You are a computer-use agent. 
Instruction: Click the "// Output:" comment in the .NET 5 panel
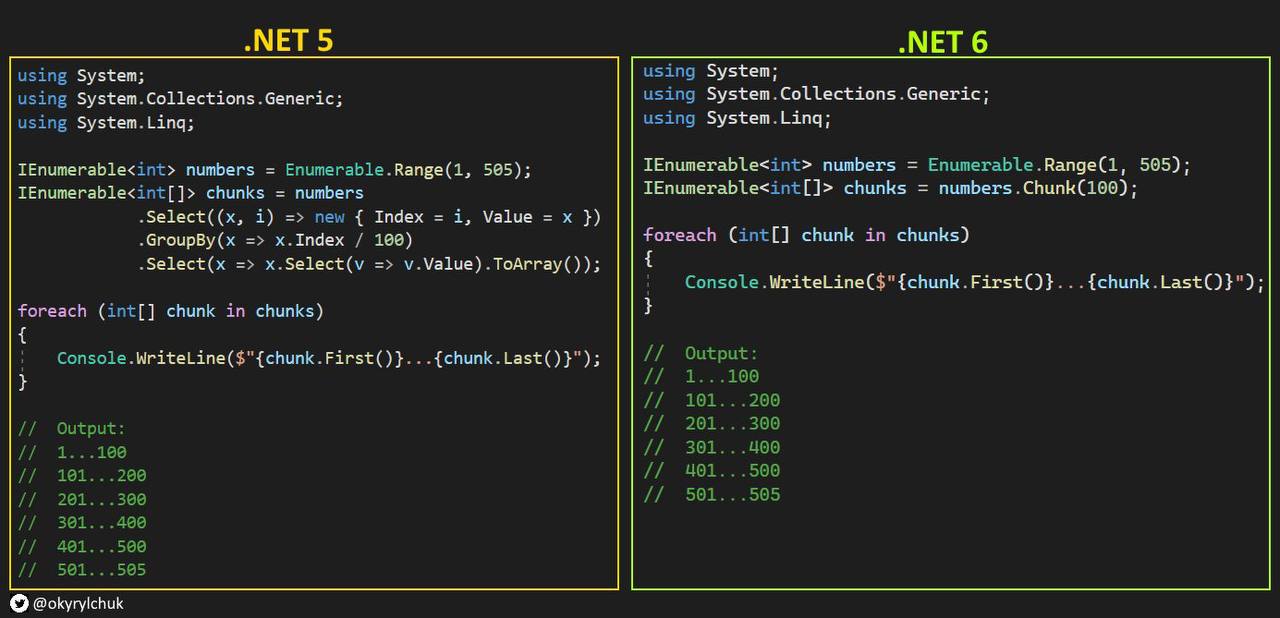(72, 429)
